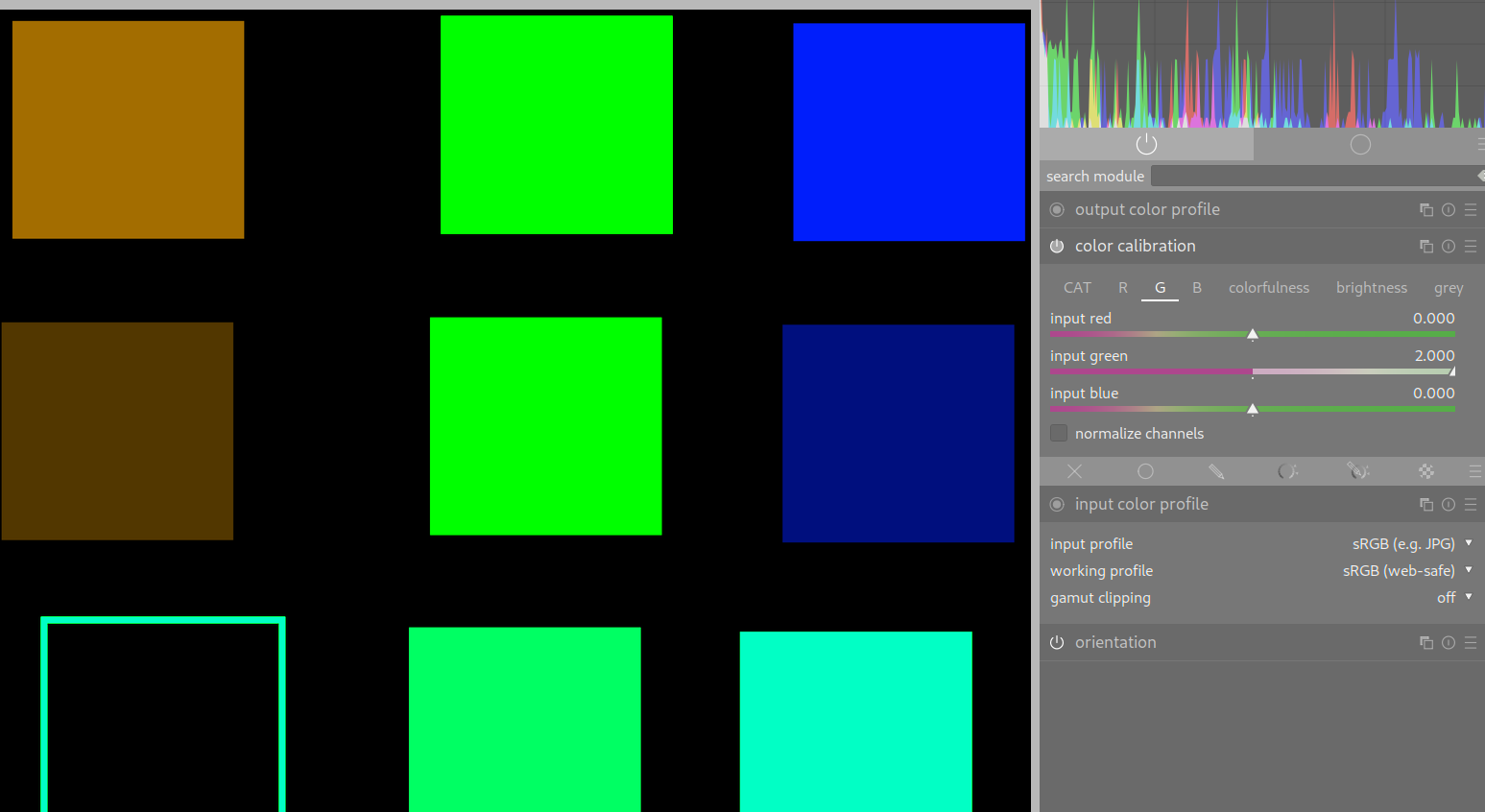Switch to the CAT tab
Viewport: 1485px width, 812px height.
[1077, 288]
